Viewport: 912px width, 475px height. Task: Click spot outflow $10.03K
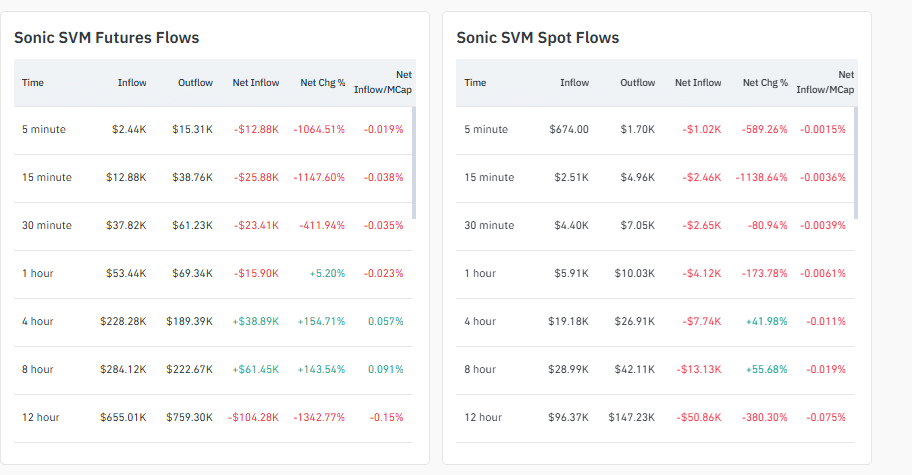tap(635, 273)
